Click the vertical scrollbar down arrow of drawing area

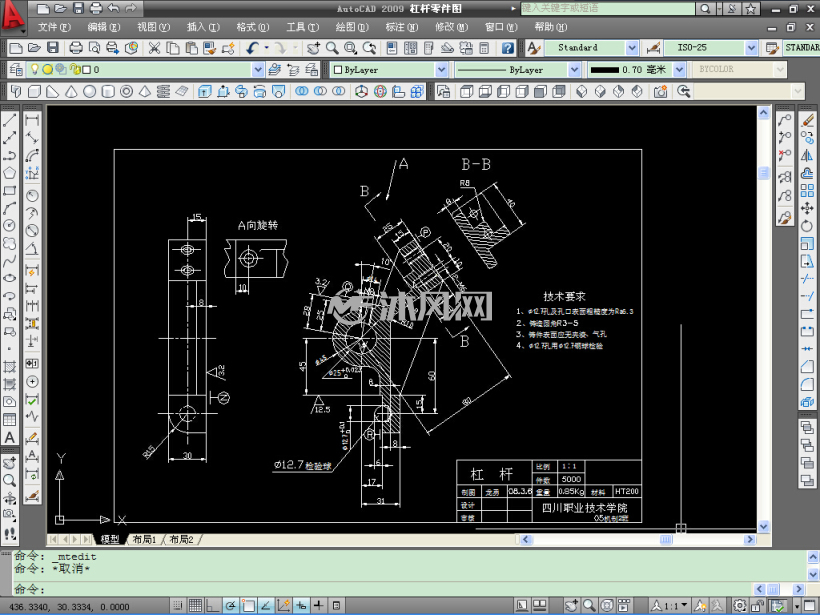(764, 527)
